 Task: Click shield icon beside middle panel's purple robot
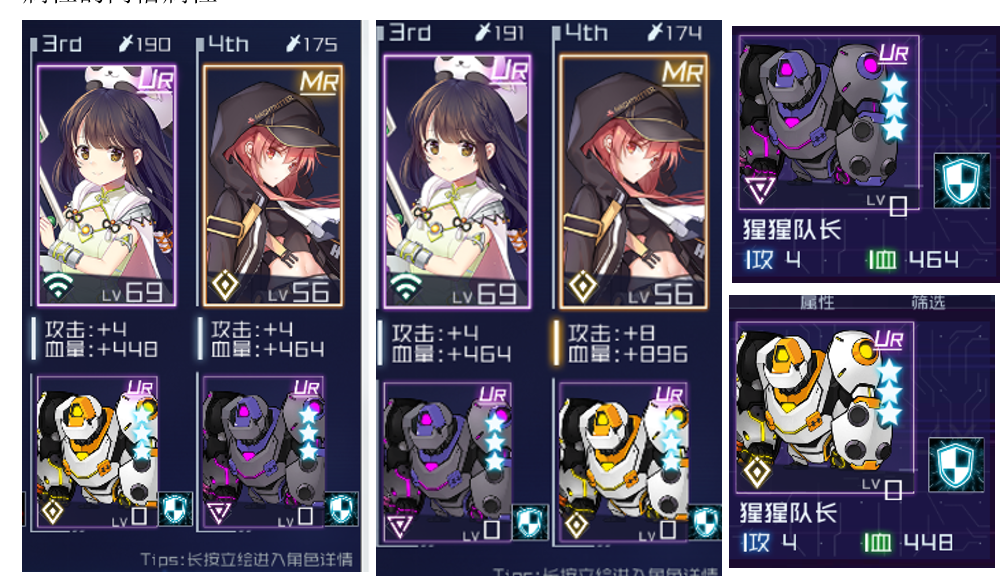point(529,522)
